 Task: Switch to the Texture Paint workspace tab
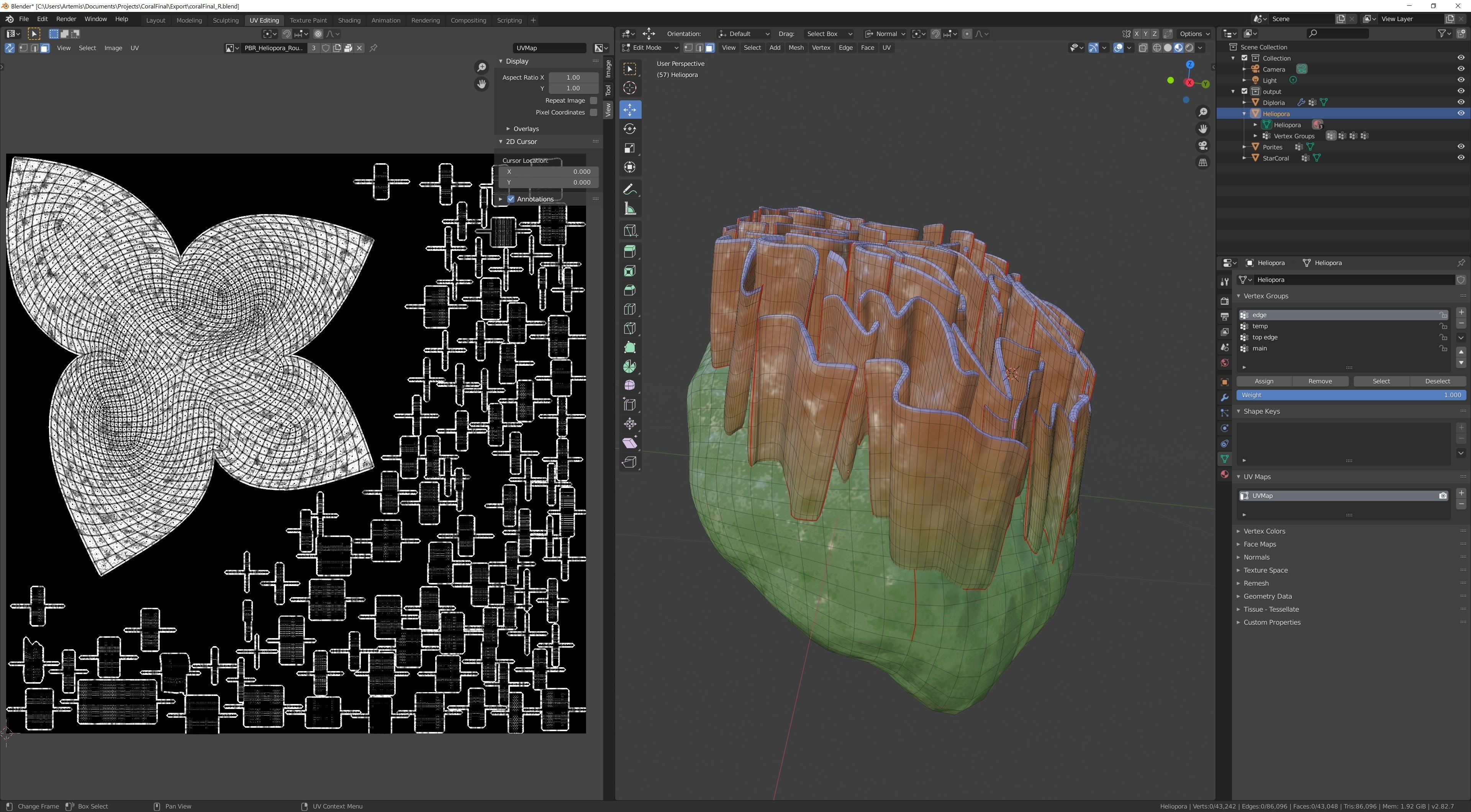[x=308, y=20]
